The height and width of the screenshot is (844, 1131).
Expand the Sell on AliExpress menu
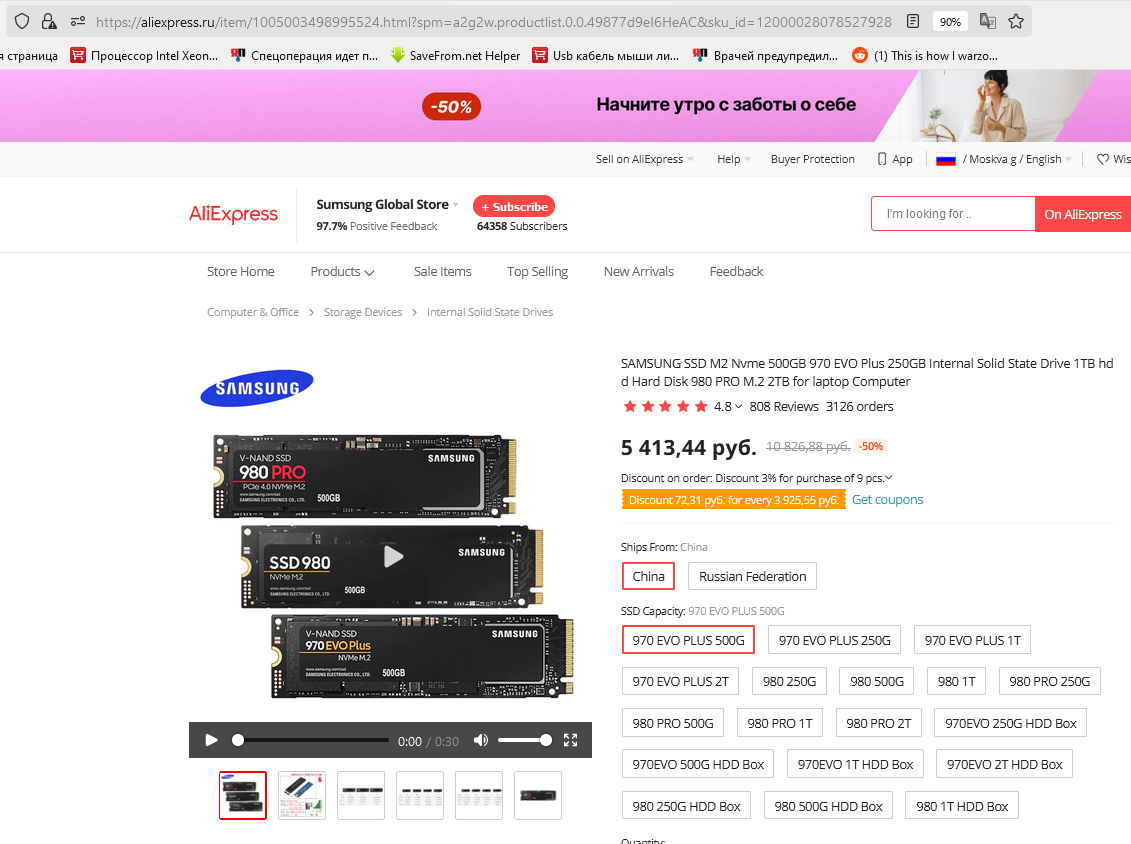[644, 159]
